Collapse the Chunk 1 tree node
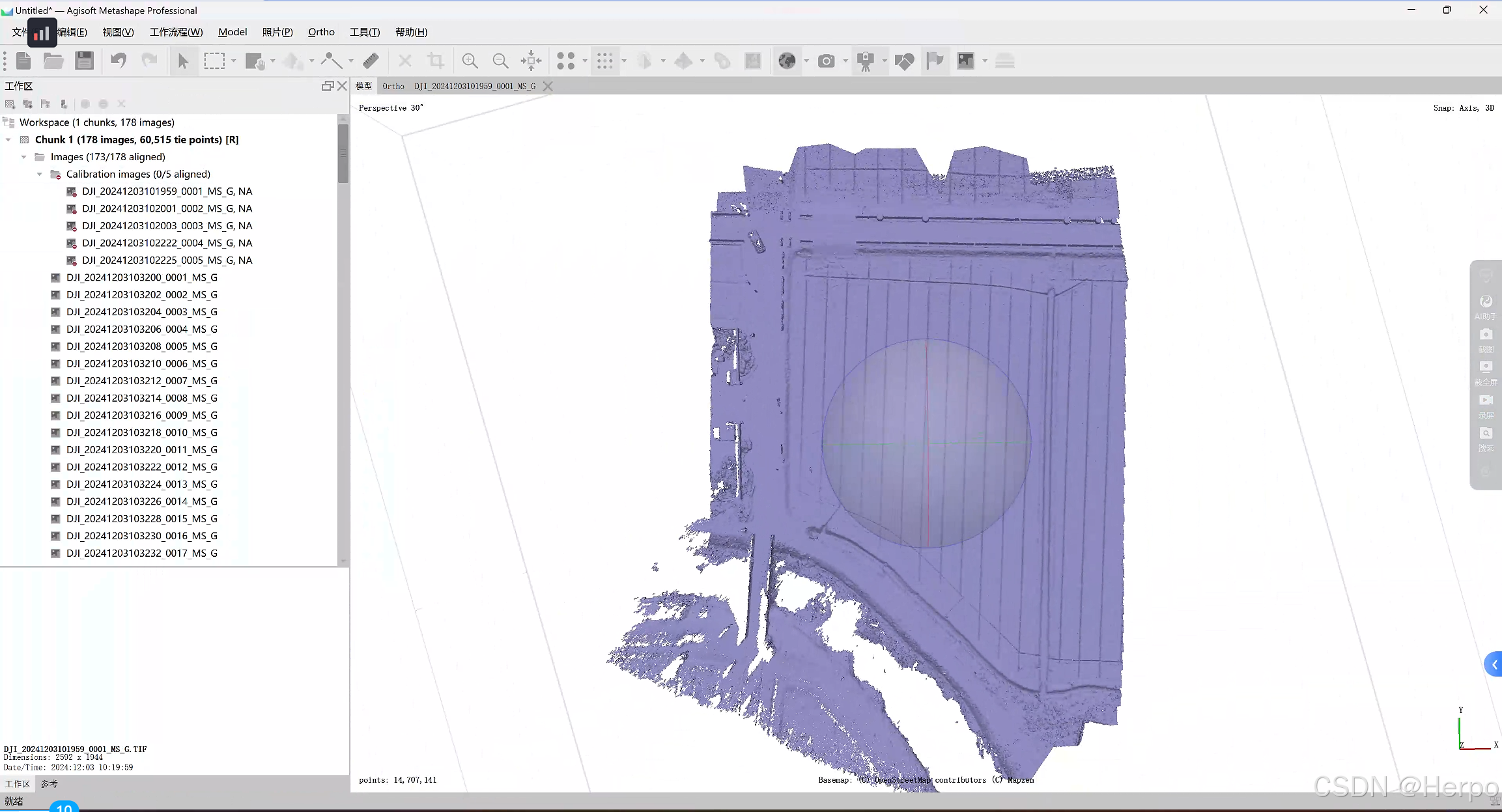1502x812 pixels. [x=8, y=140]
